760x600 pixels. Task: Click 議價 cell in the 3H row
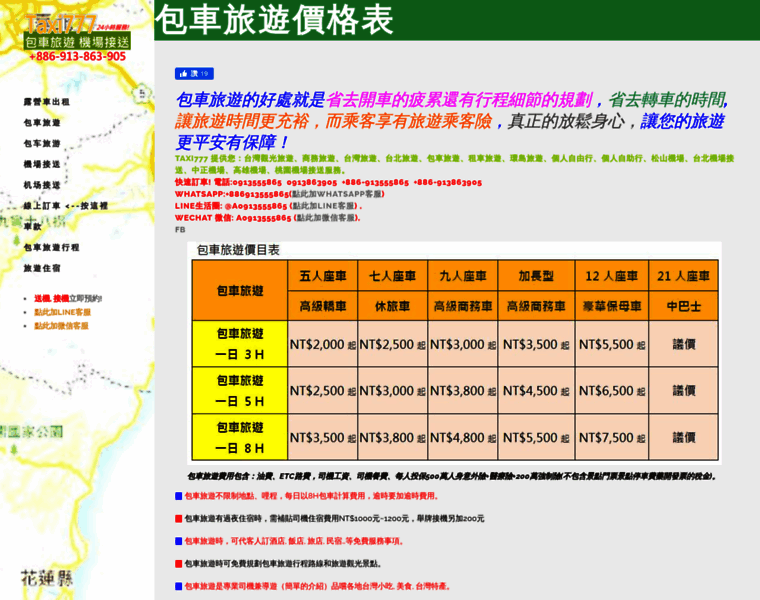click(x=683, y=344)
